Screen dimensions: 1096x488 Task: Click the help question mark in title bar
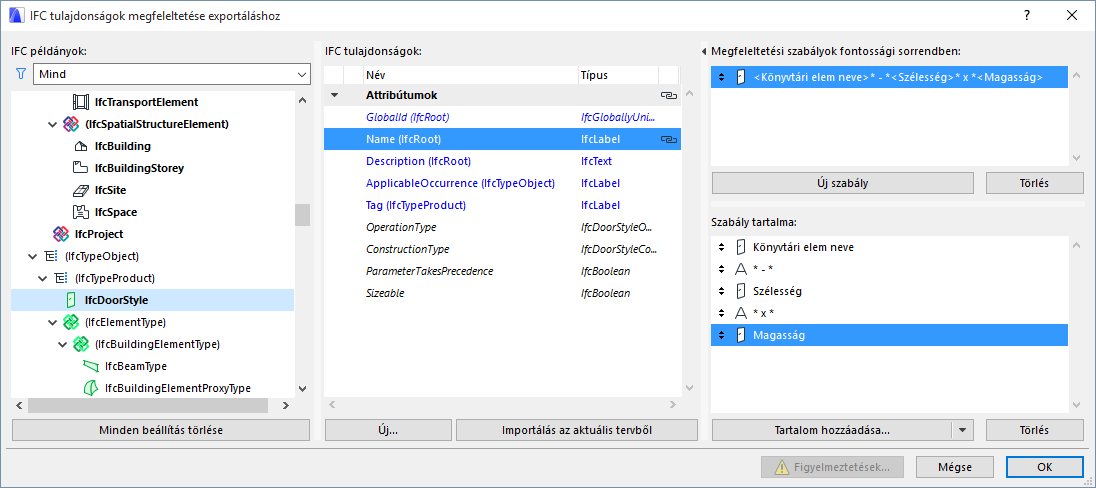coord(1027,15)
